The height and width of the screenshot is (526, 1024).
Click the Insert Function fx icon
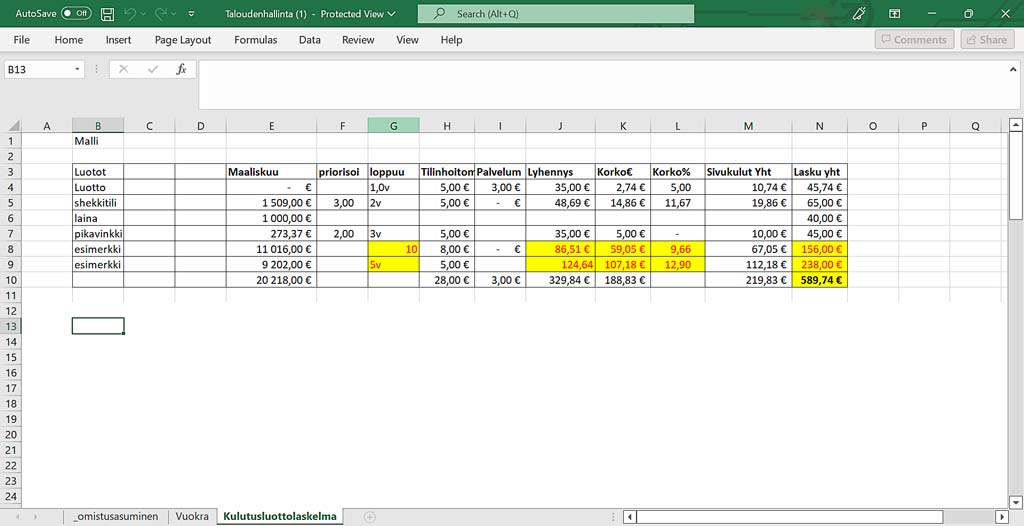point(182,69)
